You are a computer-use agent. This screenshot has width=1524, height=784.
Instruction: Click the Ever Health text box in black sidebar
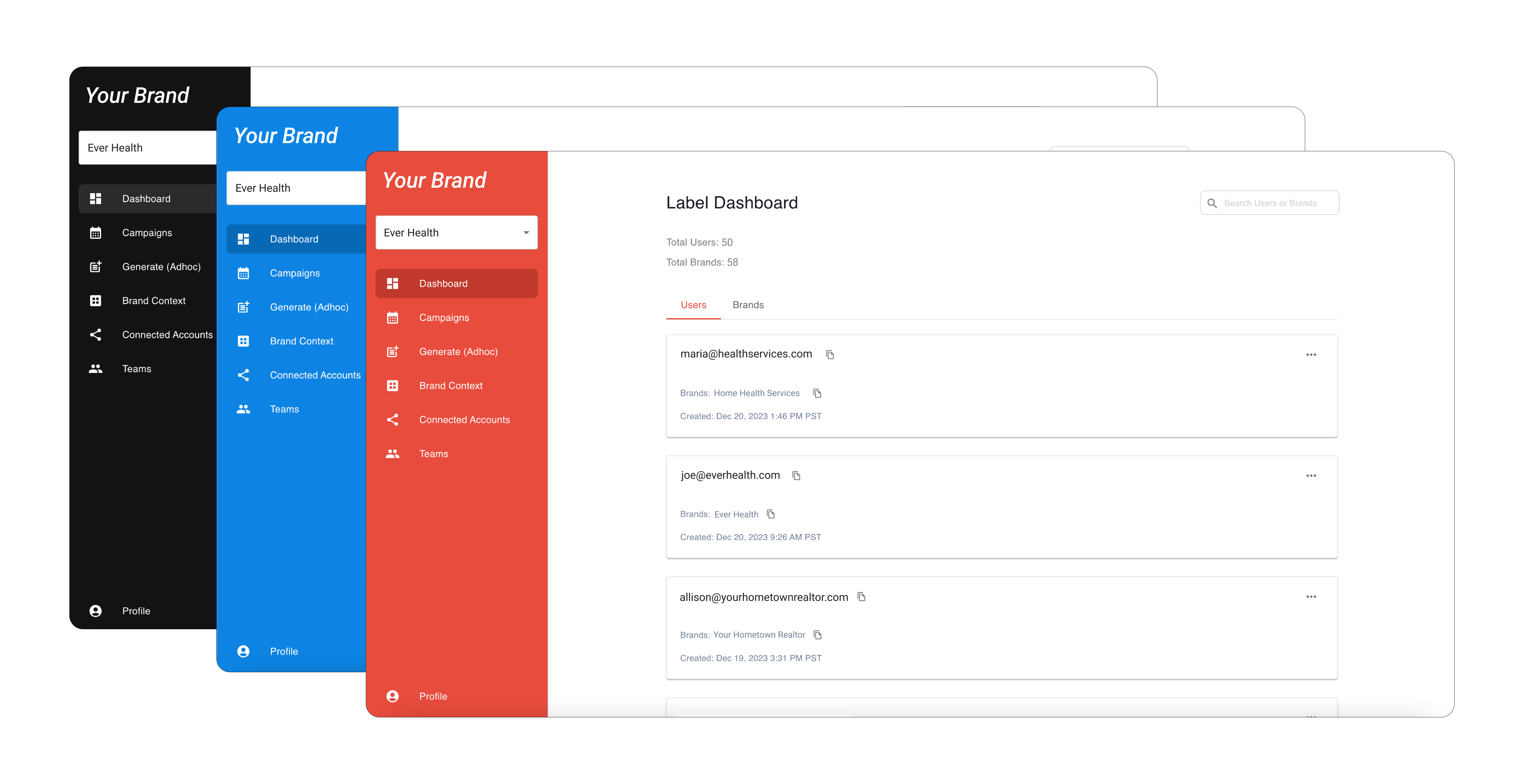tap(147, 147)
